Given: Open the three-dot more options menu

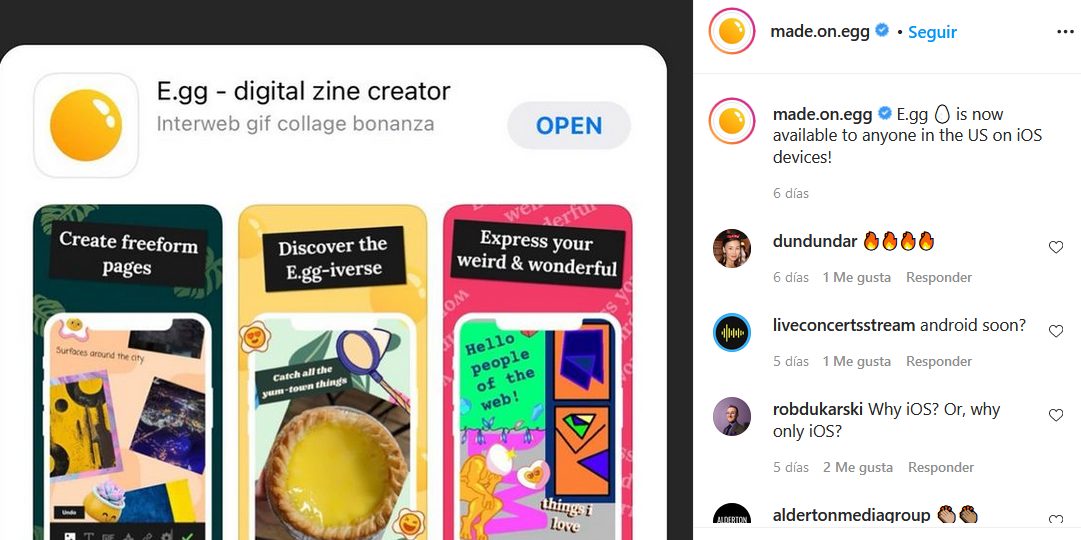Looking at the screenshot, I should point(1064,32).
